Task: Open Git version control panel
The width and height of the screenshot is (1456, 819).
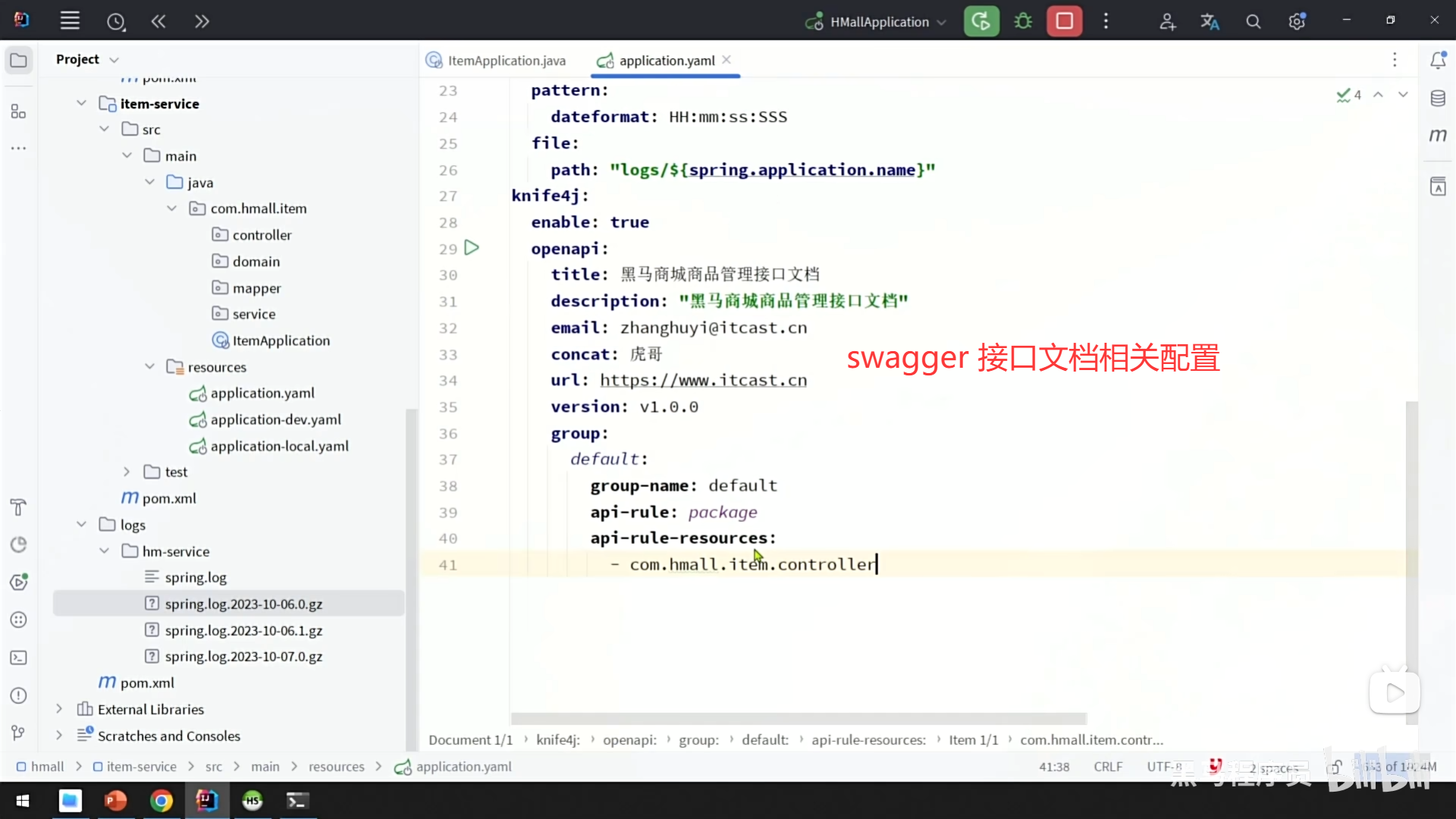Action: tap(18, 733)
